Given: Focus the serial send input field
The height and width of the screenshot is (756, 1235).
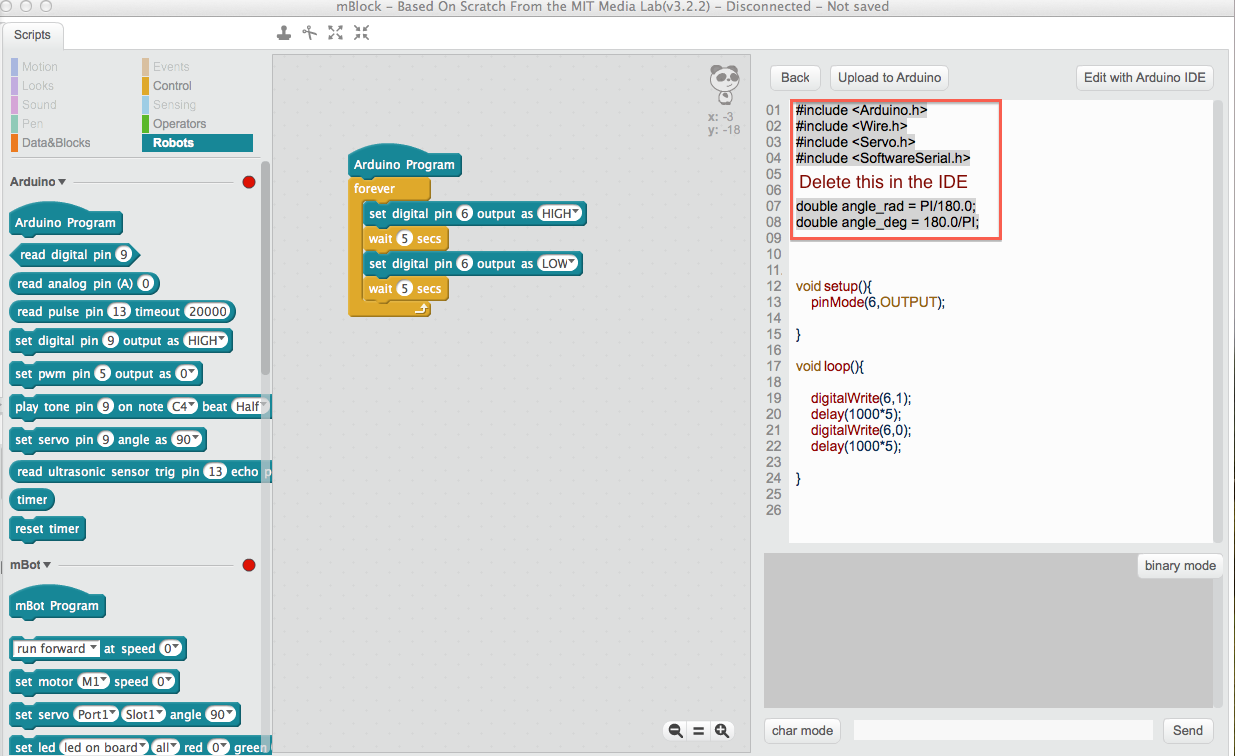Looking at the screenshot, I should pos(1003,730).
